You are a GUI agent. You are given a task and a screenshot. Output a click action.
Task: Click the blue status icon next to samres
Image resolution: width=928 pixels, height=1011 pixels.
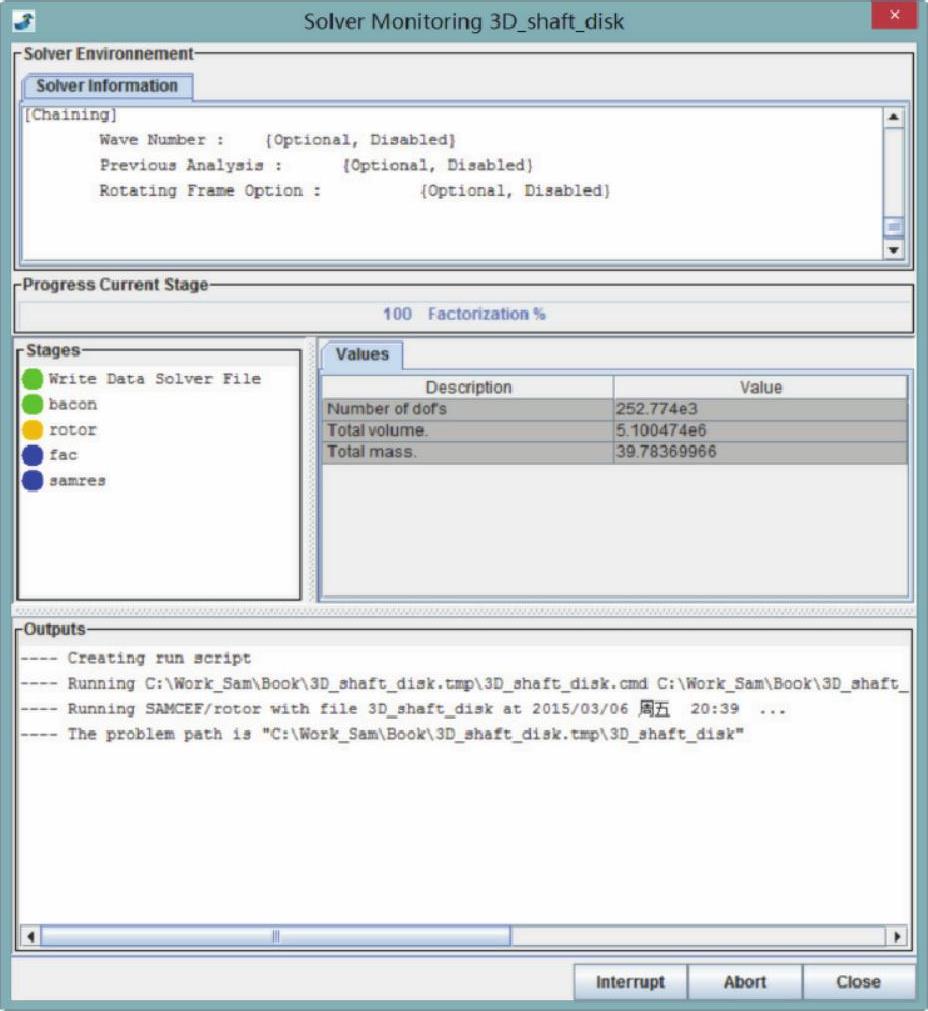pyautogui.click(x=32, y=481)
